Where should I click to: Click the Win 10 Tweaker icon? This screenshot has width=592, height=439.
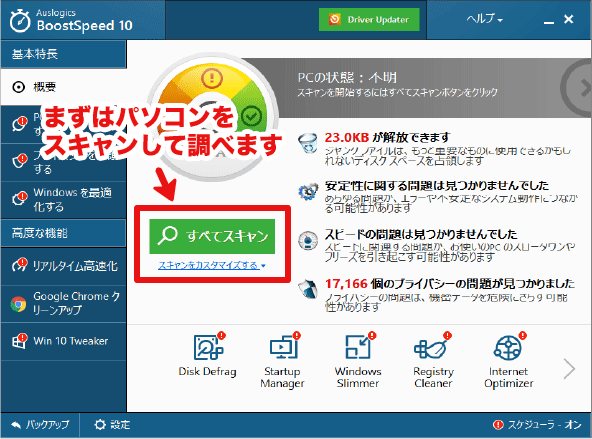[x=19, y=341]
